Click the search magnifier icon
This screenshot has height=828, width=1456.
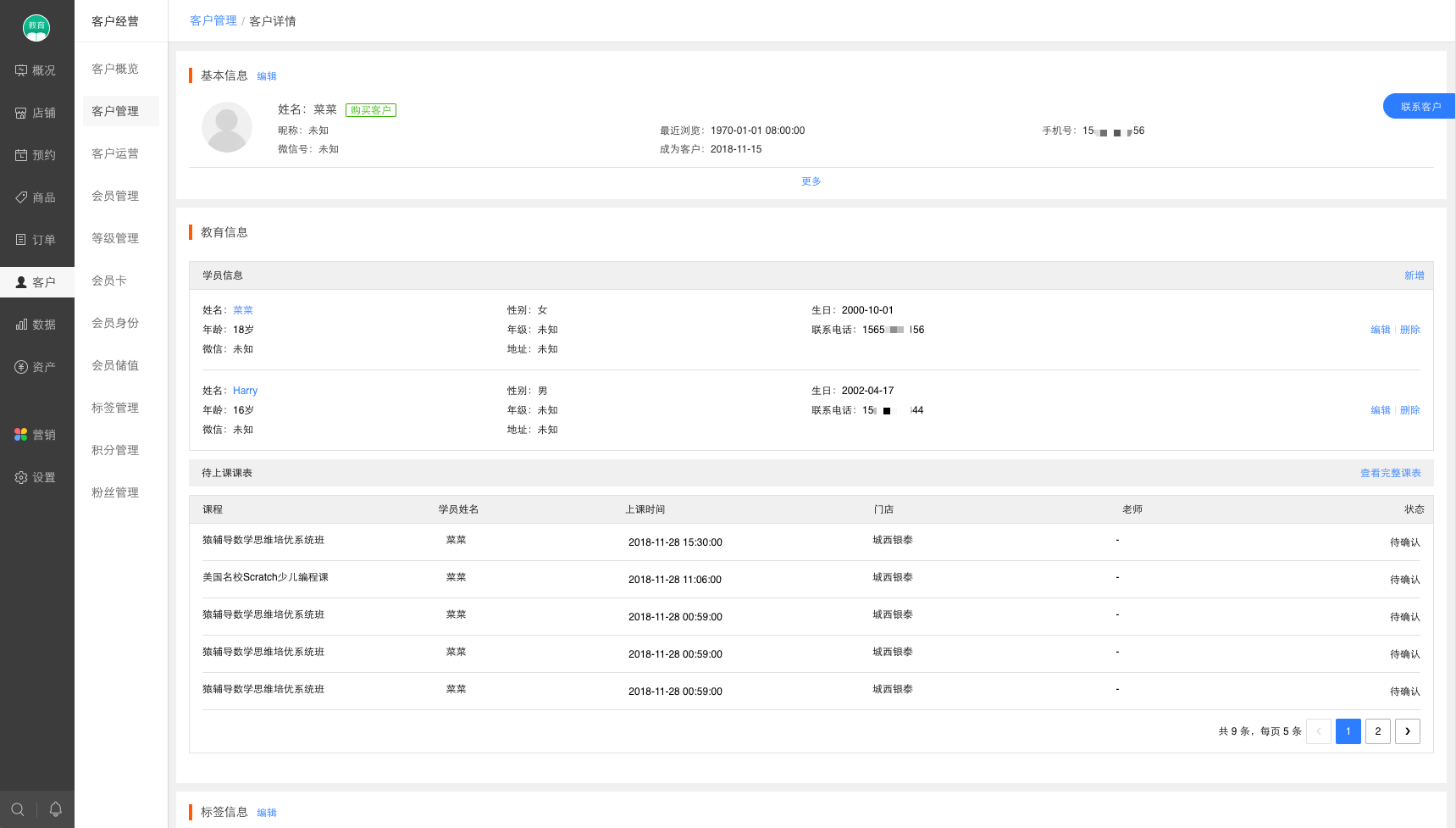(x=18, y=809)
